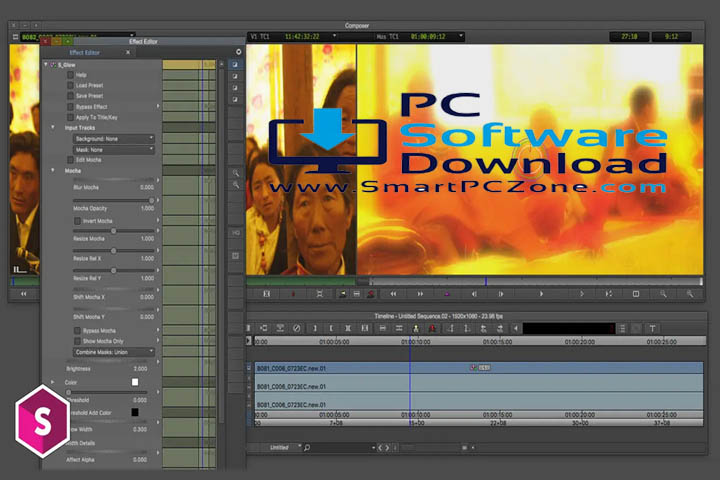The width and height of the screenshot is (720, 480).
Task: Click the next arrow in Timeline bottom bar
Action: [387, 447]
